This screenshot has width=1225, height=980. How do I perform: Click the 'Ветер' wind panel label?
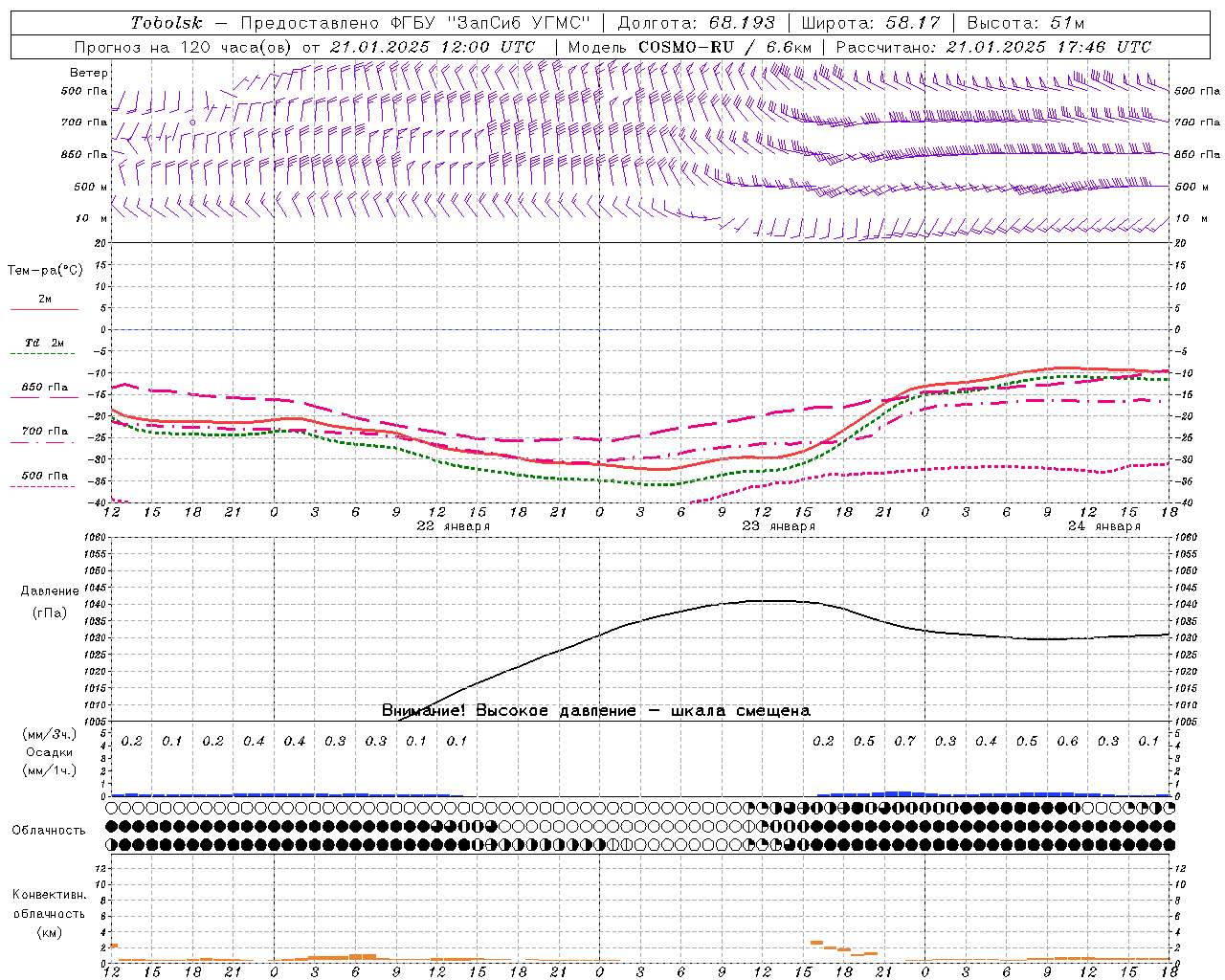[89, 73]
